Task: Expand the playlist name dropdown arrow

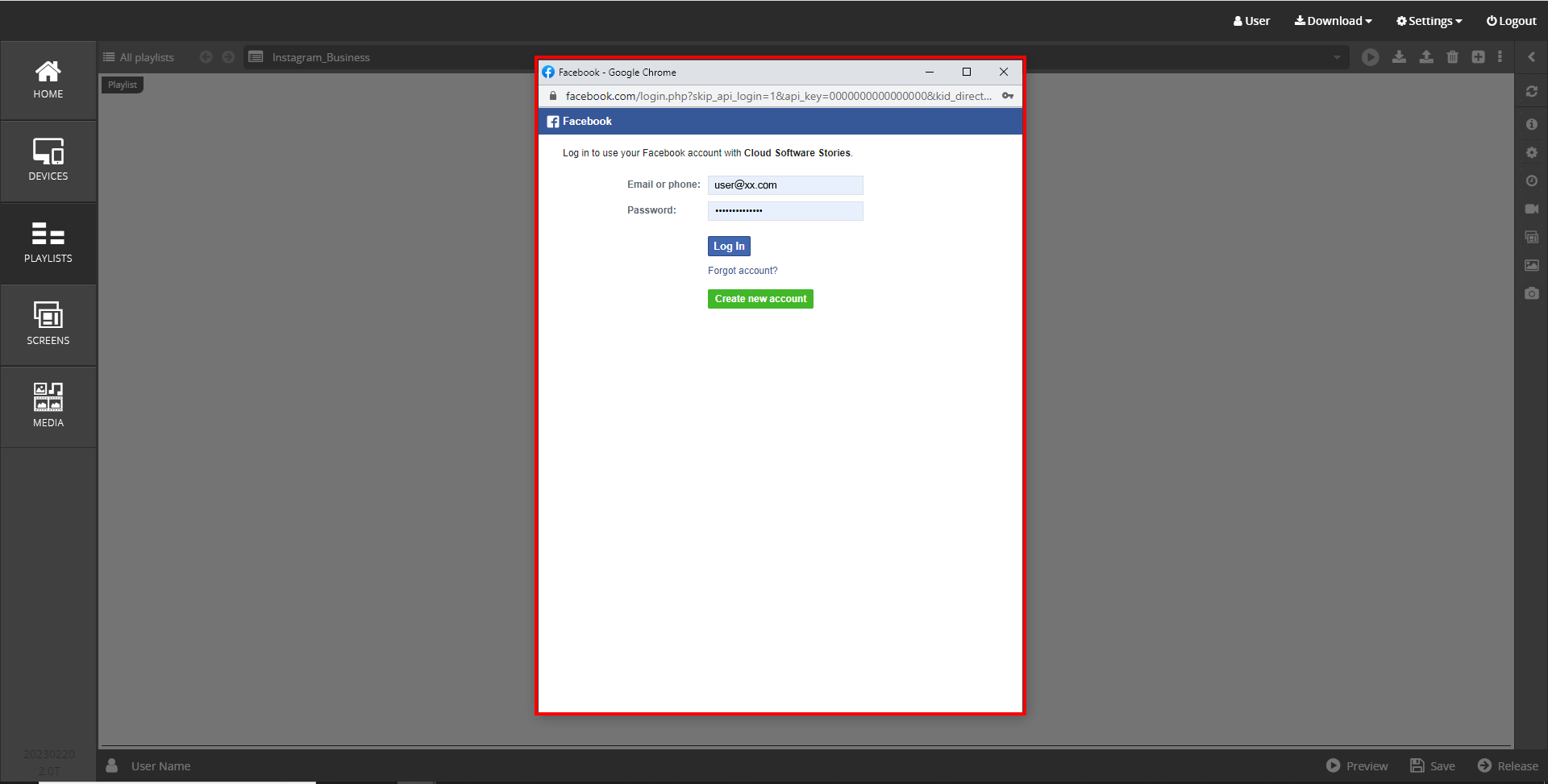Action: [1337, 57]
